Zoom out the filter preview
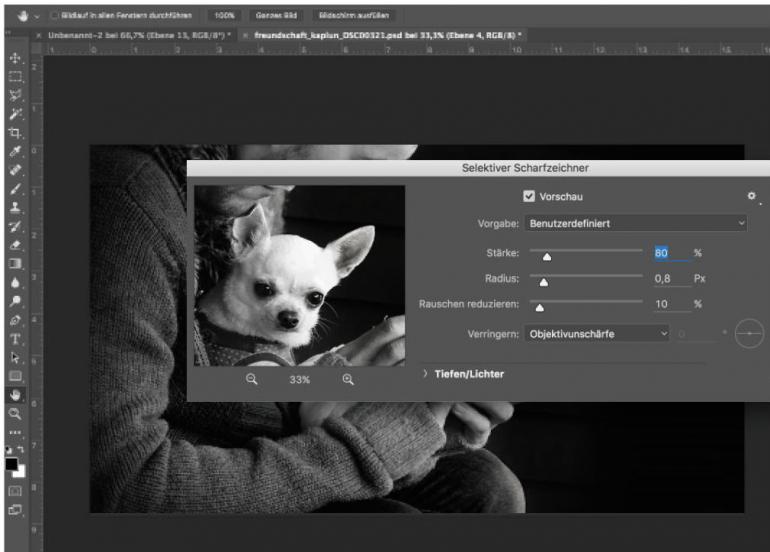 [251, 379]
